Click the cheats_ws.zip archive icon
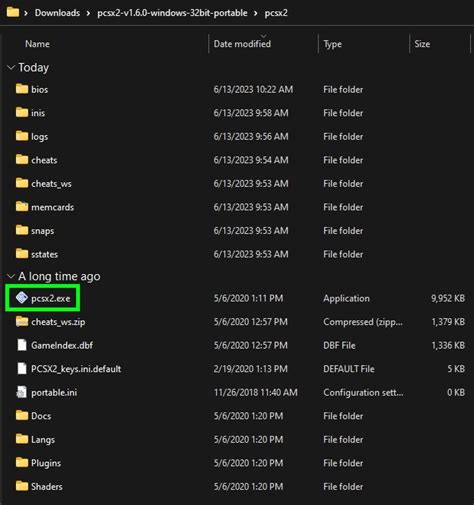This screenshot has height=505, width=474. pyautogui.click(x=22, y=321)
